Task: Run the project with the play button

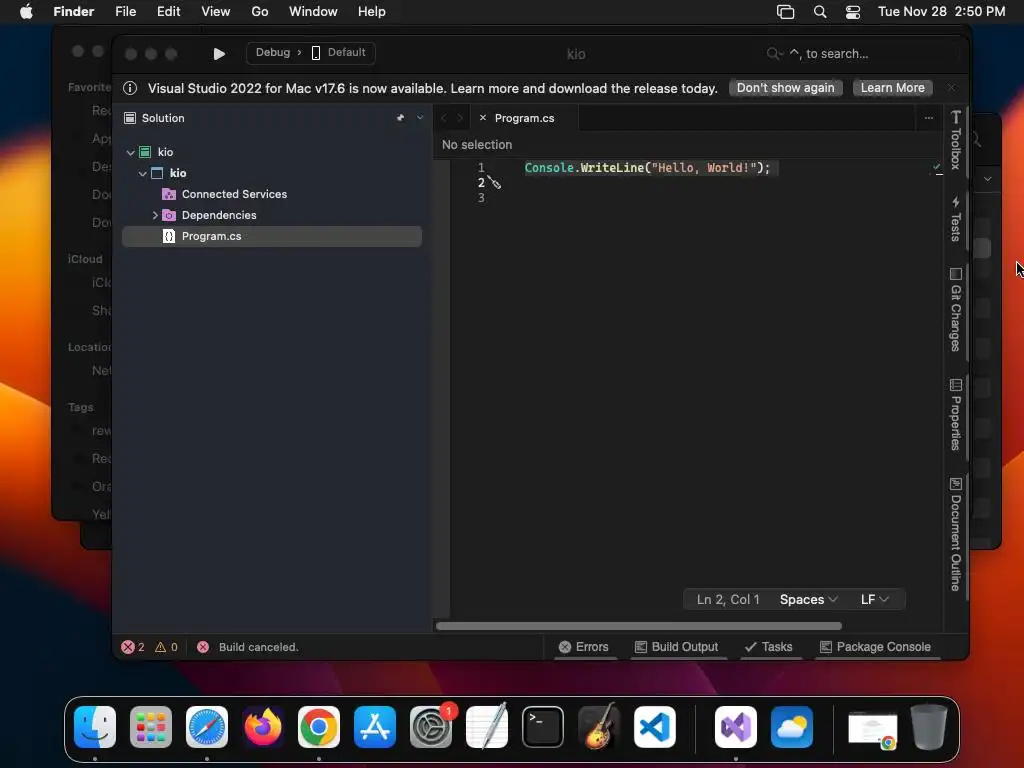Action: point(219,54)
